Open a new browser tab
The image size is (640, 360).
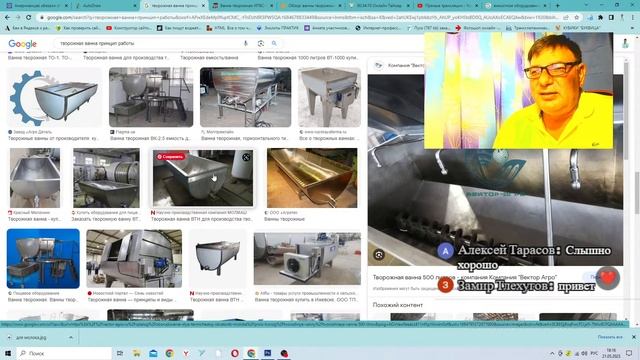point(558,6)
